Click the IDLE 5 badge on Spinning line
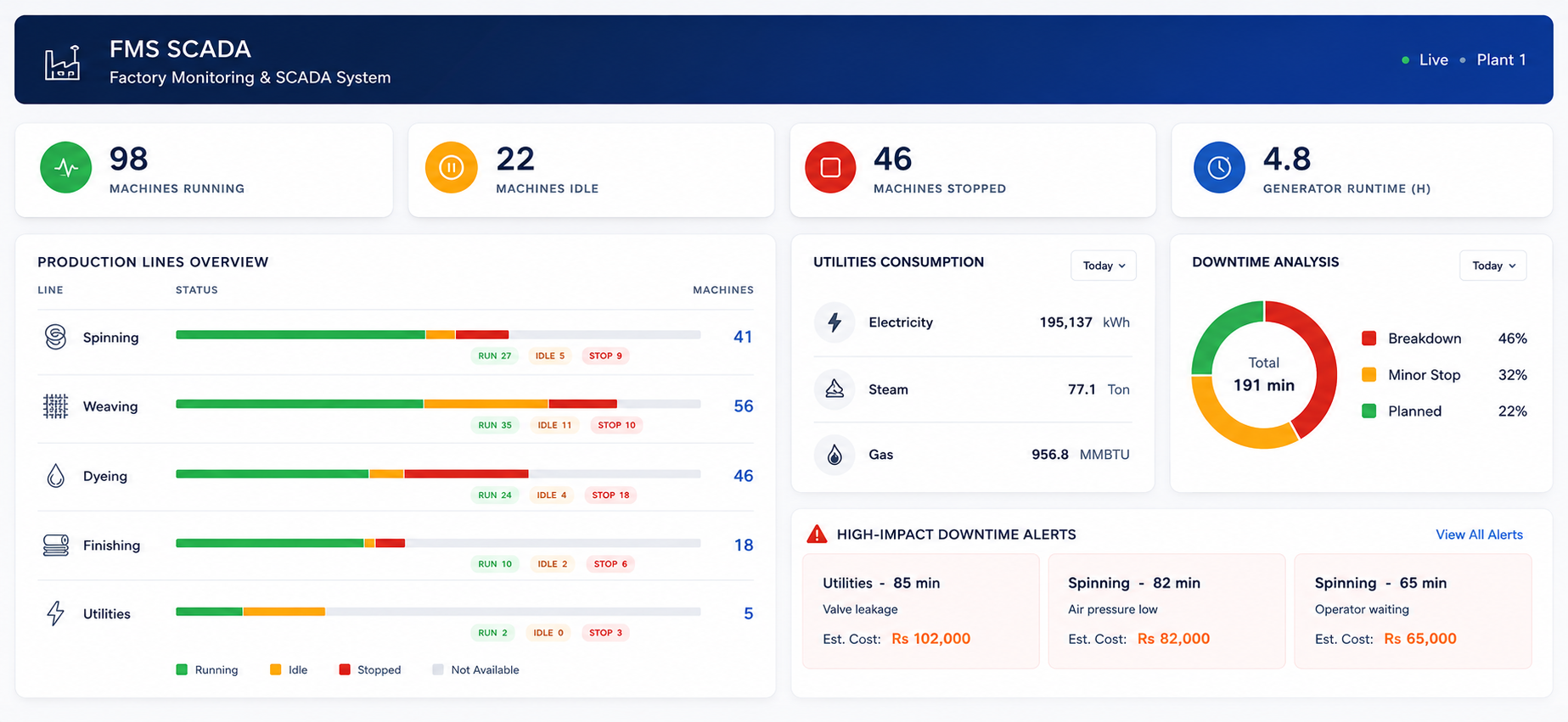This screenshot has height=722, width=1568. click(550, 355)
